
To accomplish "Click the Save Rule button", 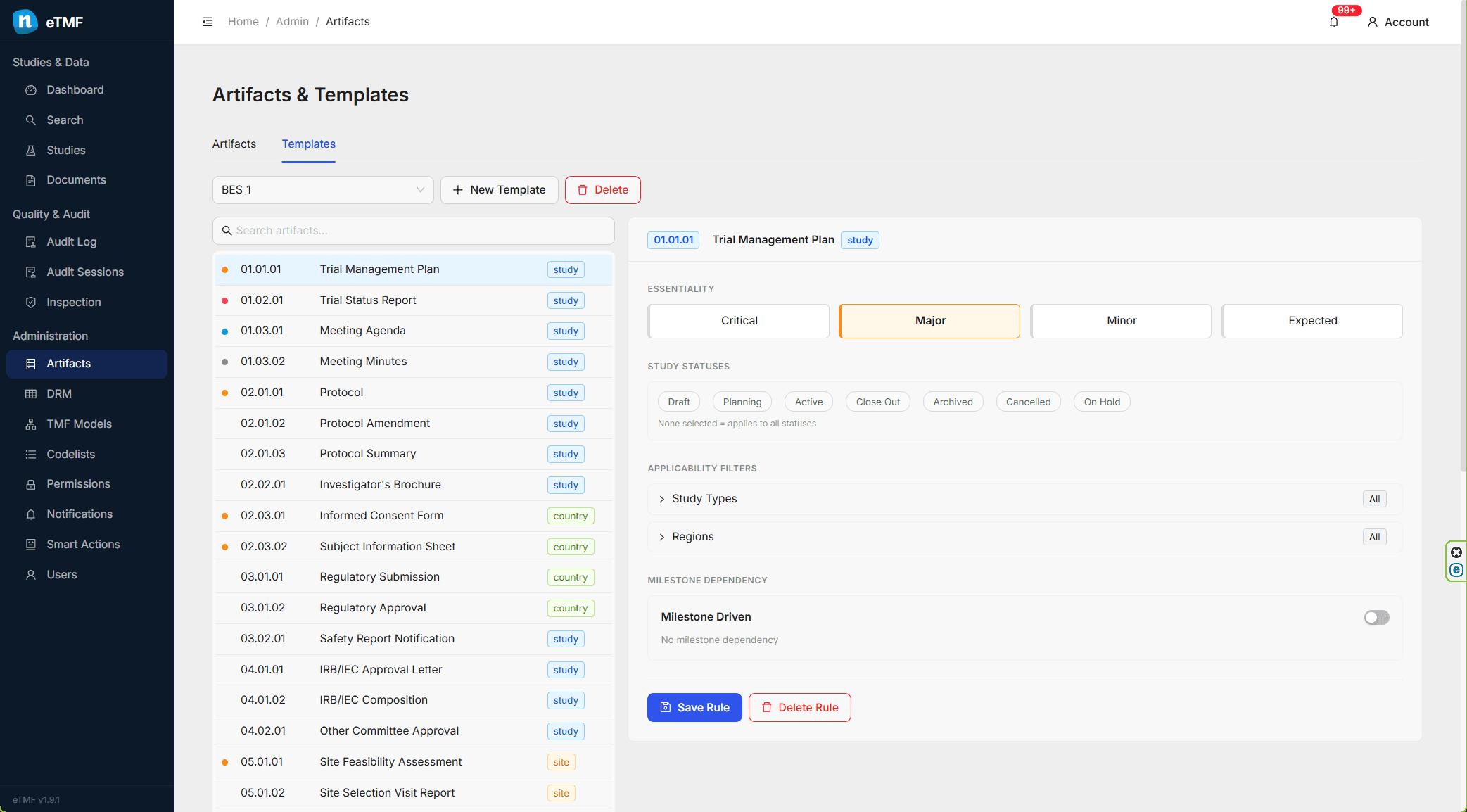I will coord(694,707).
